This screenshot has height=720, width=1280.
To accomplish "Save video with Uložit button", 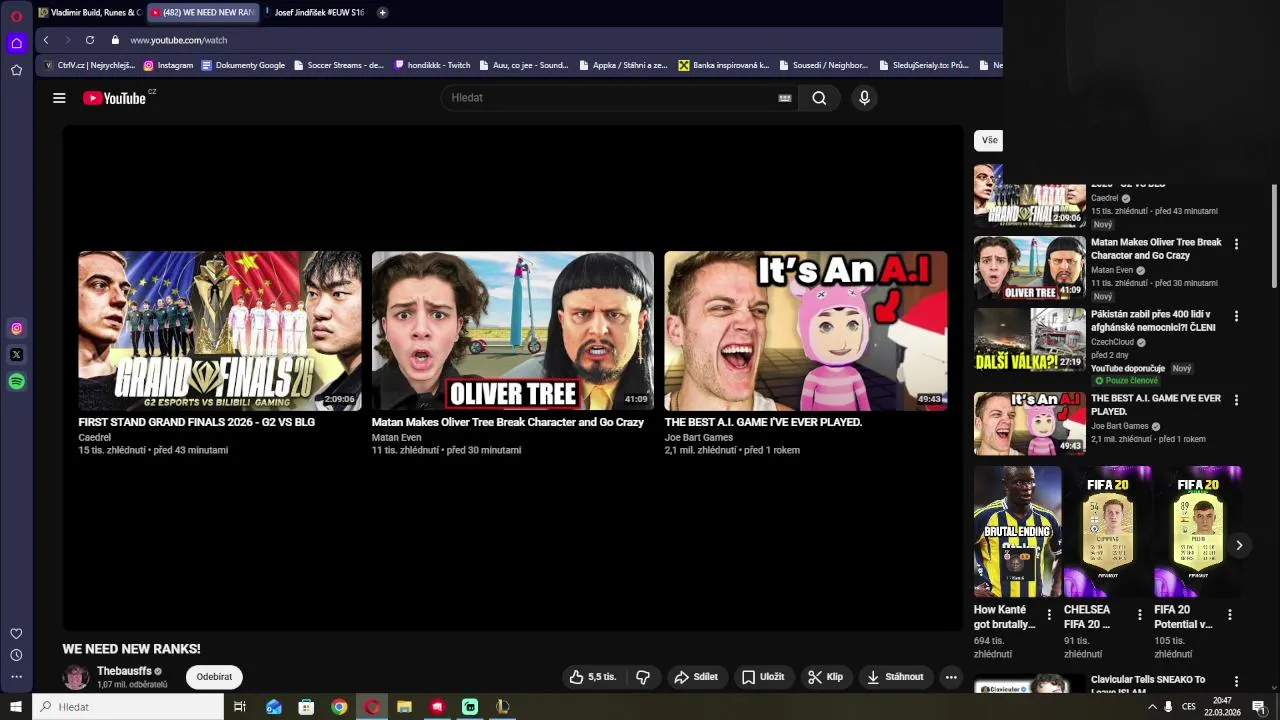I will pos(762,677).
